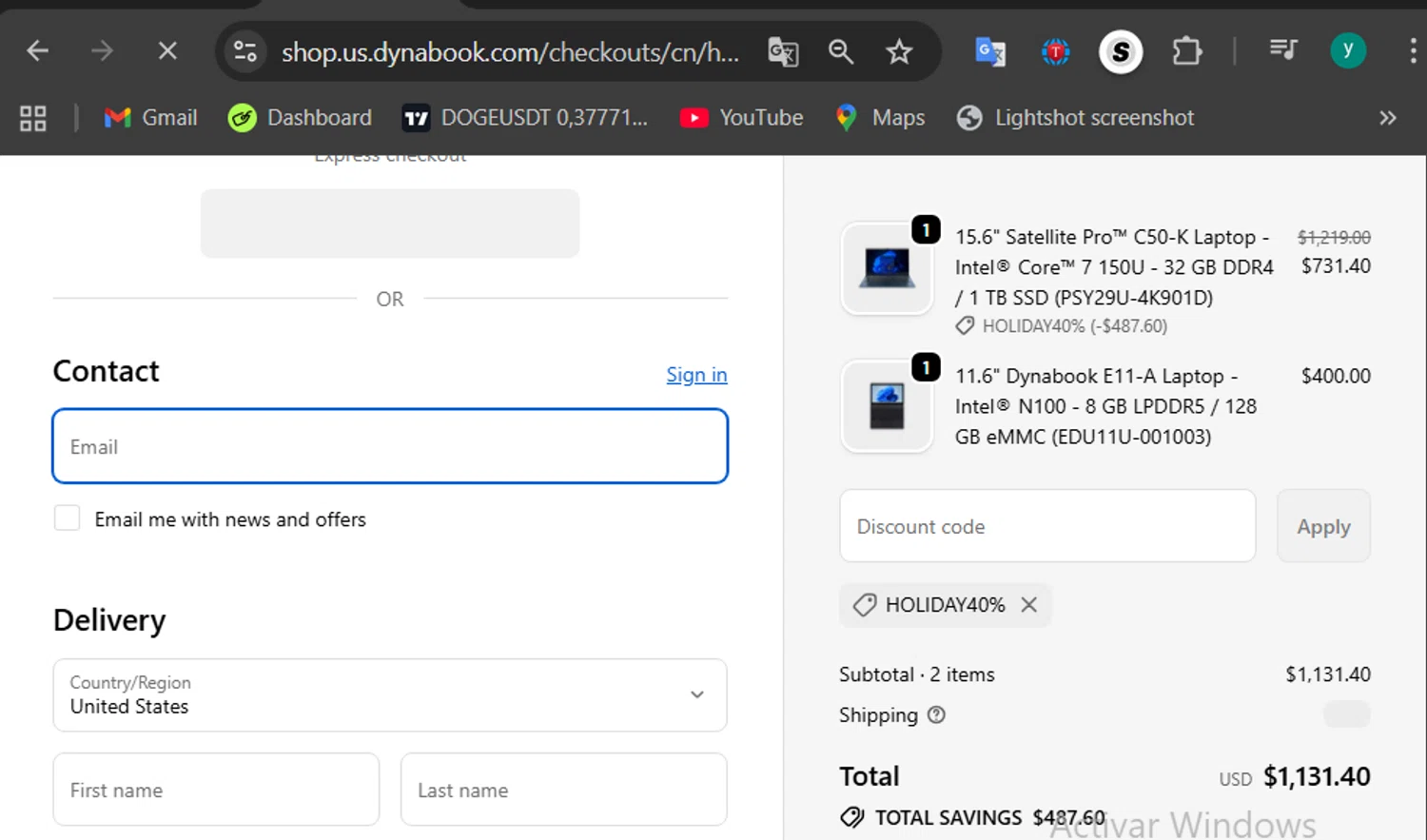This screenshot has height=840, width=1427.
Task: Open the Lightshot screenshot bookmark
Action: (1076, 118)
